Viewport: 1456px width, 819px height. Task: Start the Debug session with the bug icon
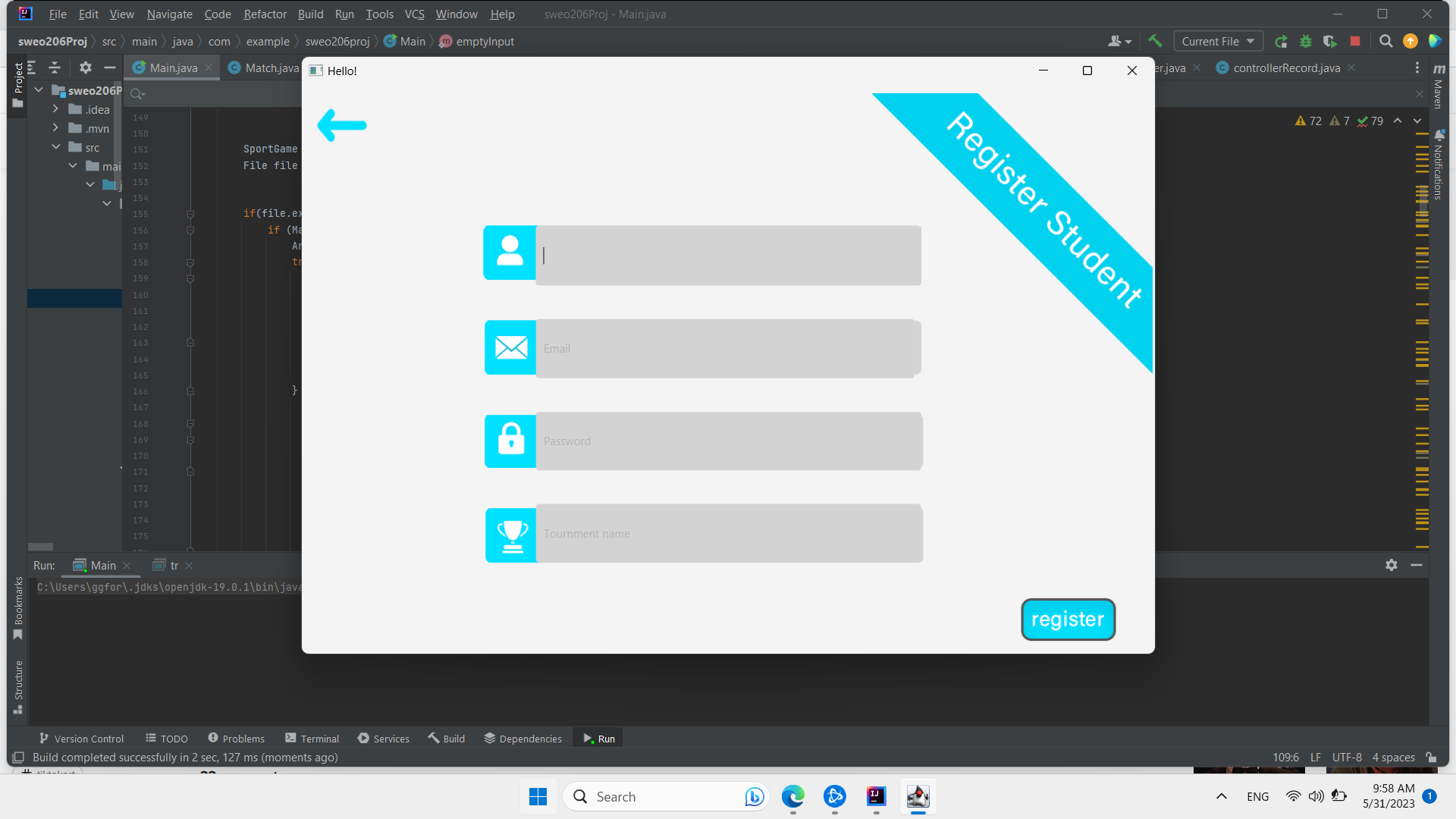(x=1306, y=42)
